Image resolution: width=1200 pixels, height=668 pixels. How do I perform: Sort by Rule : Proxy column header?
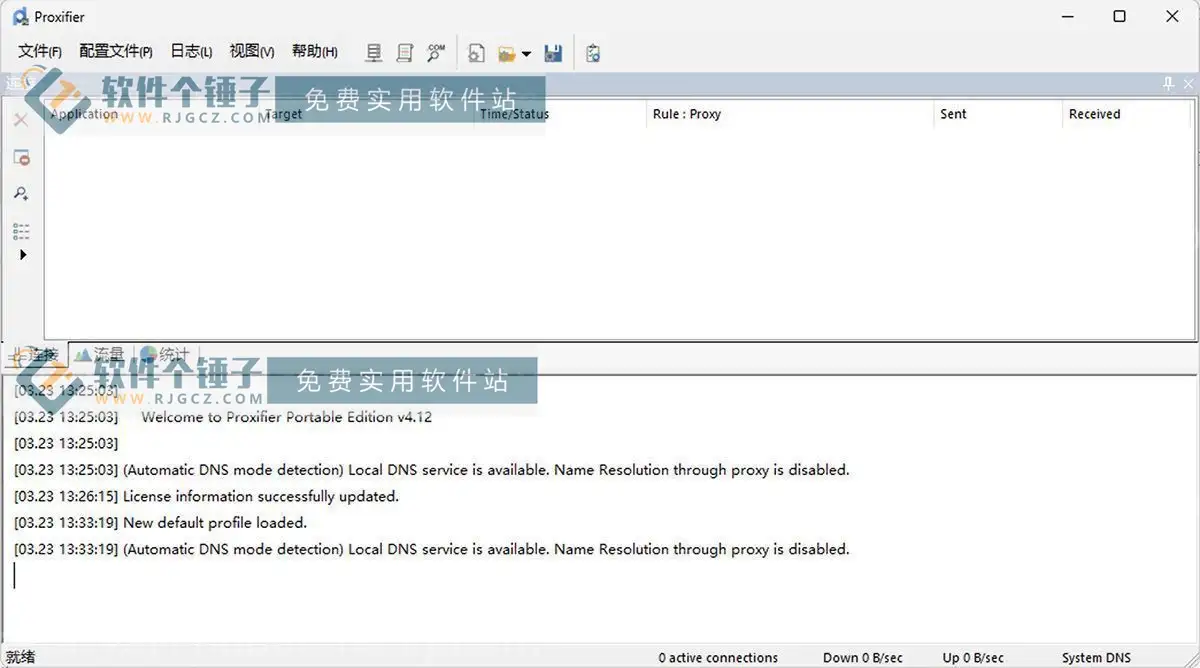(687, 114)
